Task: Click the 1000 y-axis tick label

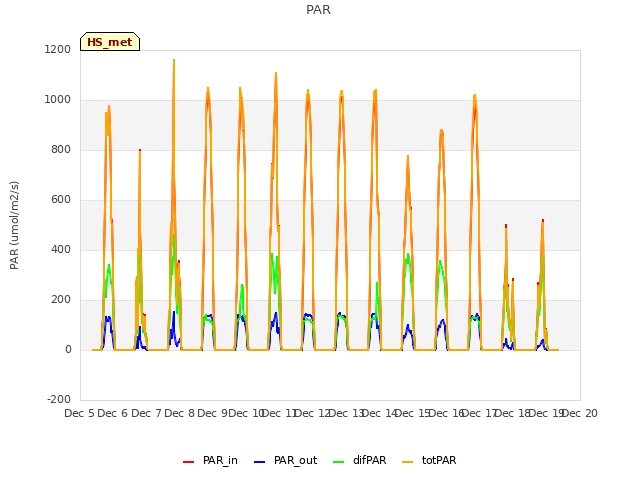Action: point(58,100)
